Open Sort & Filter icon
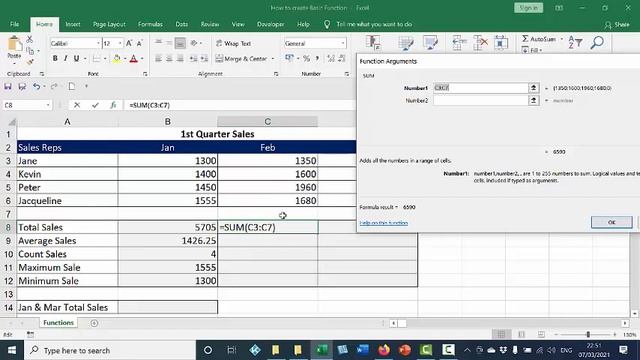The height and width of the screenshot is (360, 640). click(575, 42)
